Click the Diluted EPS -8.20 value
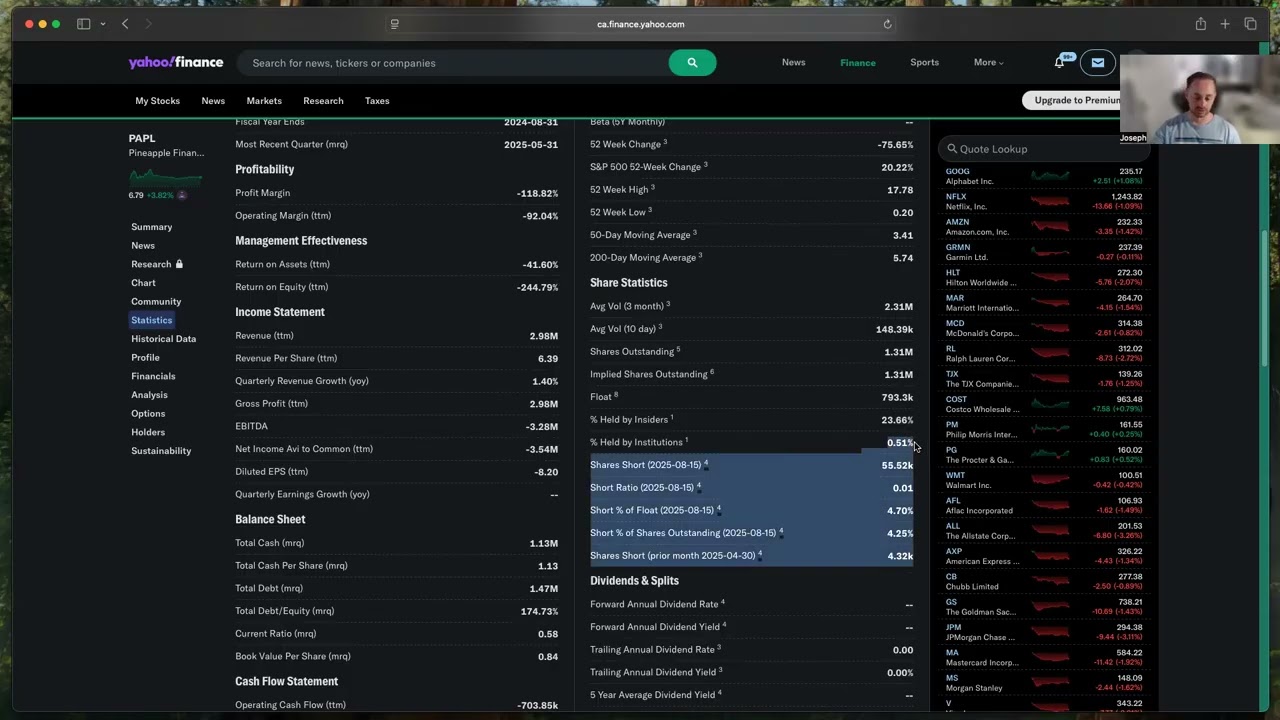 click(546, 472)
